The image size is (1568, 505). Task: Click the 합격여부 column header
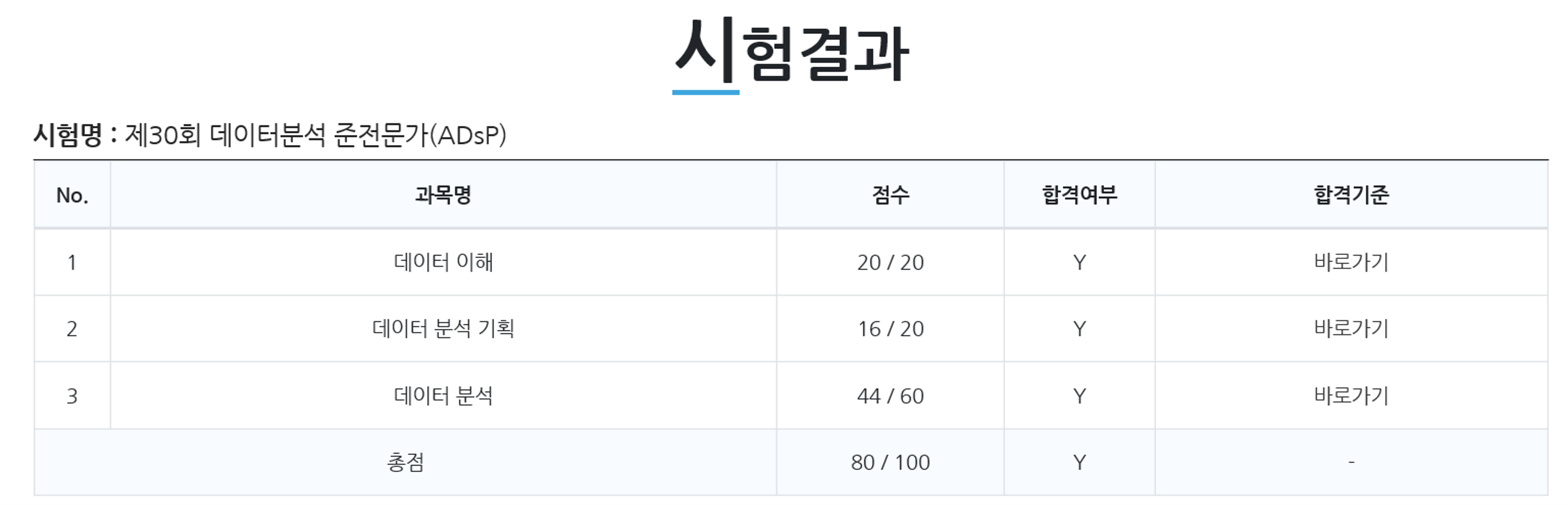tap(1079, 196)
